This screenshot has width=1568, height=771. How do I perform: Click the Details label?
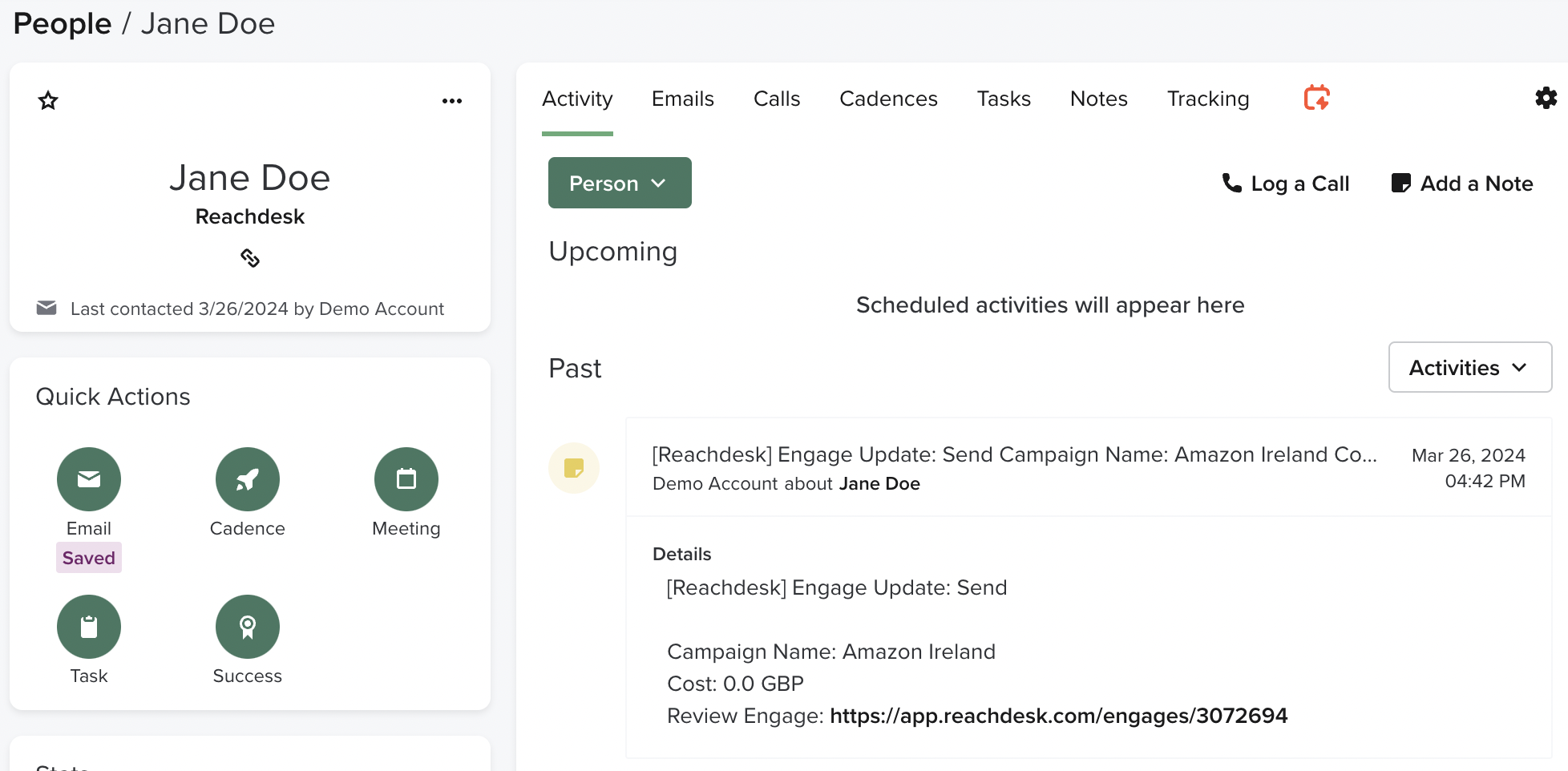682,554
